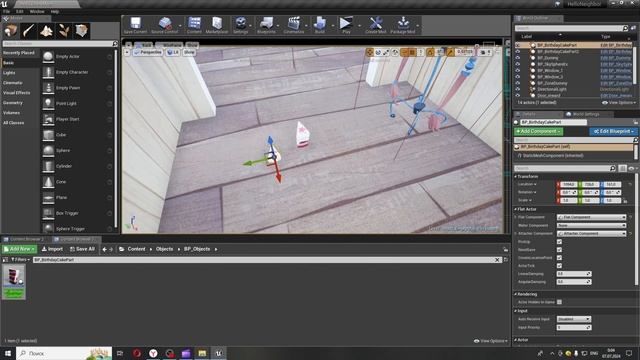The image size is (640, 360).
Task: Open the File menu
Action: click(x=7, y=11)
